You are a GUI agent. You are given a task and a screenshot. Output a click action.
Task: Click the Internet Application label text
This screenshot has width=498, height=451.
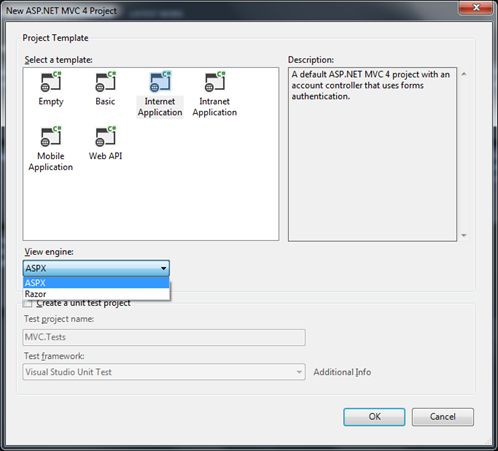click(160, 107)
